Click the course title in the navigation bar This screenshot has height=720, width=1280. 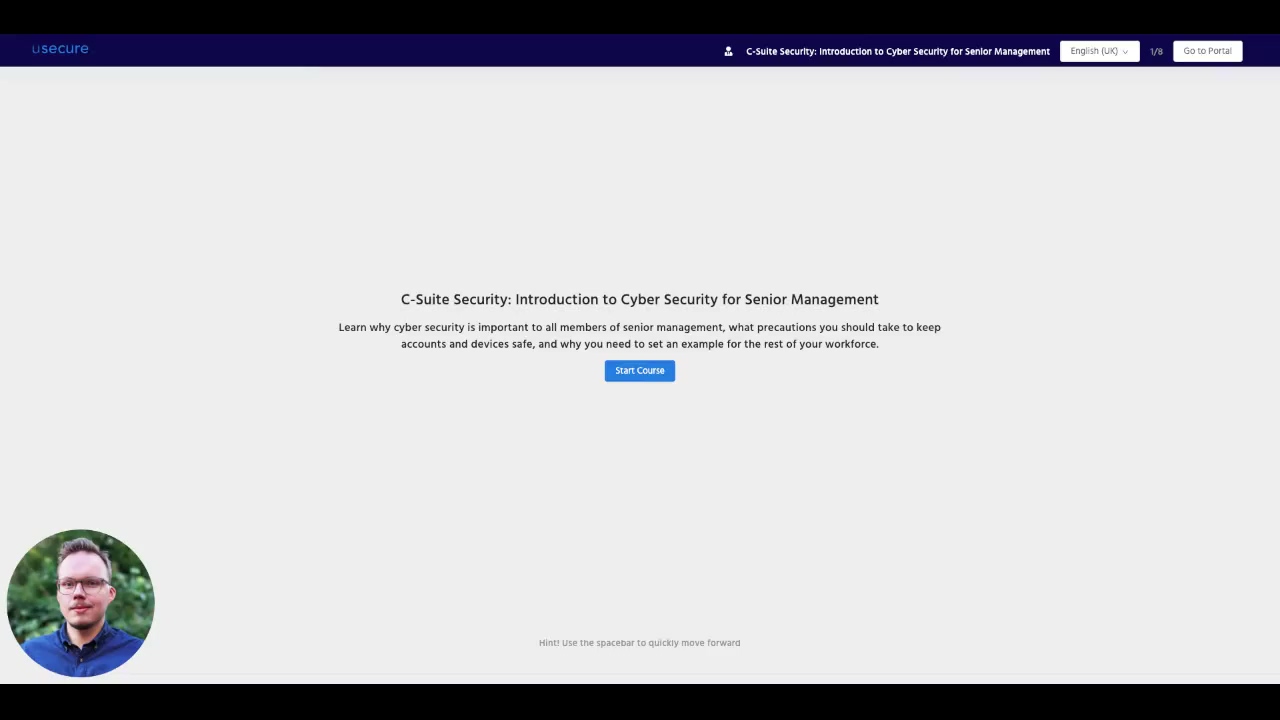pyautogui.click(x=898, y=51)
